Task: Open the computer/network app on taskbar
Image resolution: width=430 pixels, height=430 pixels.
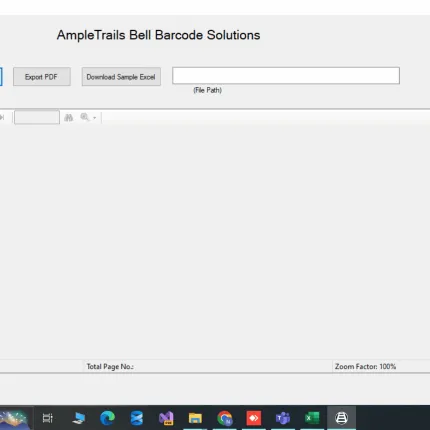Action: (x=79, y=418)
